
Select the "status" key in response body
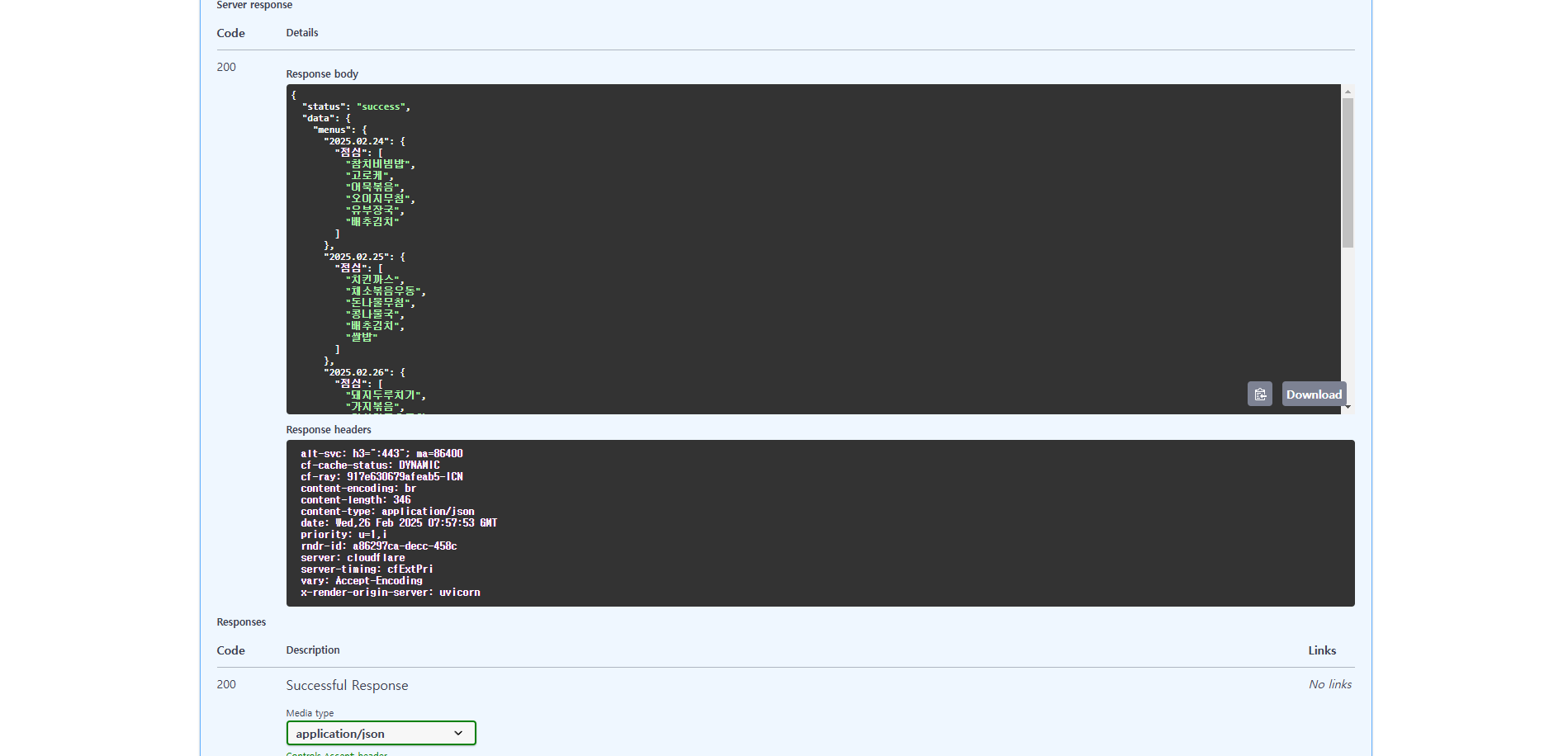(323, 106)
